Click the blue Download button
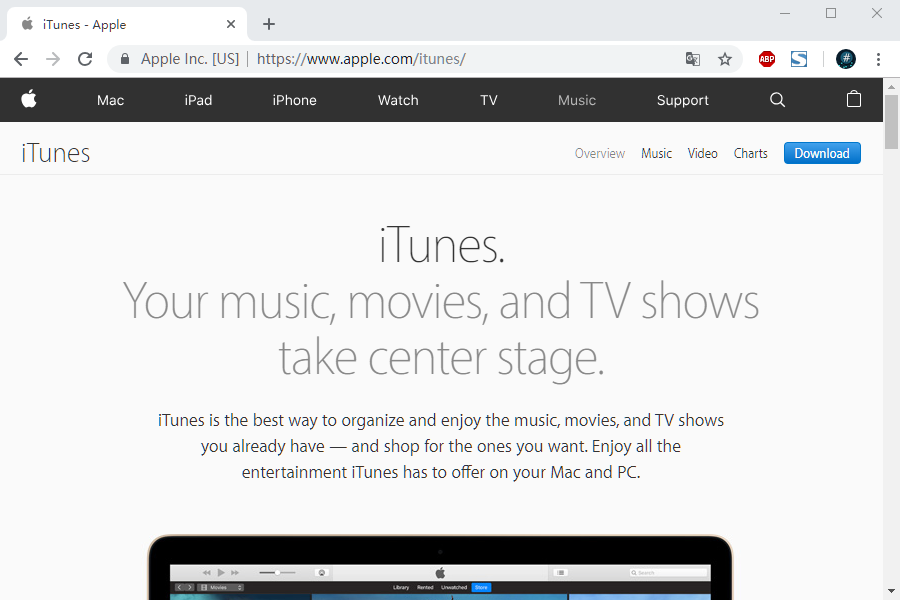Viewport: 900px width, 600px height. tap(822, 153)
